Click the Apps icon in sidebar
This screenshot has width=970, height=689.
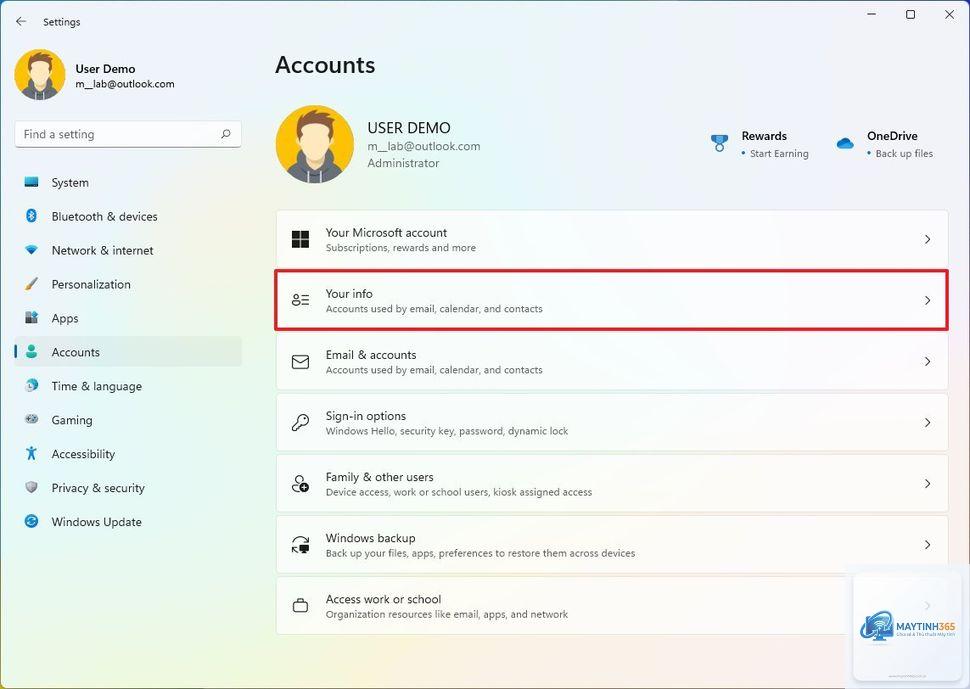[x=32, y=317]
